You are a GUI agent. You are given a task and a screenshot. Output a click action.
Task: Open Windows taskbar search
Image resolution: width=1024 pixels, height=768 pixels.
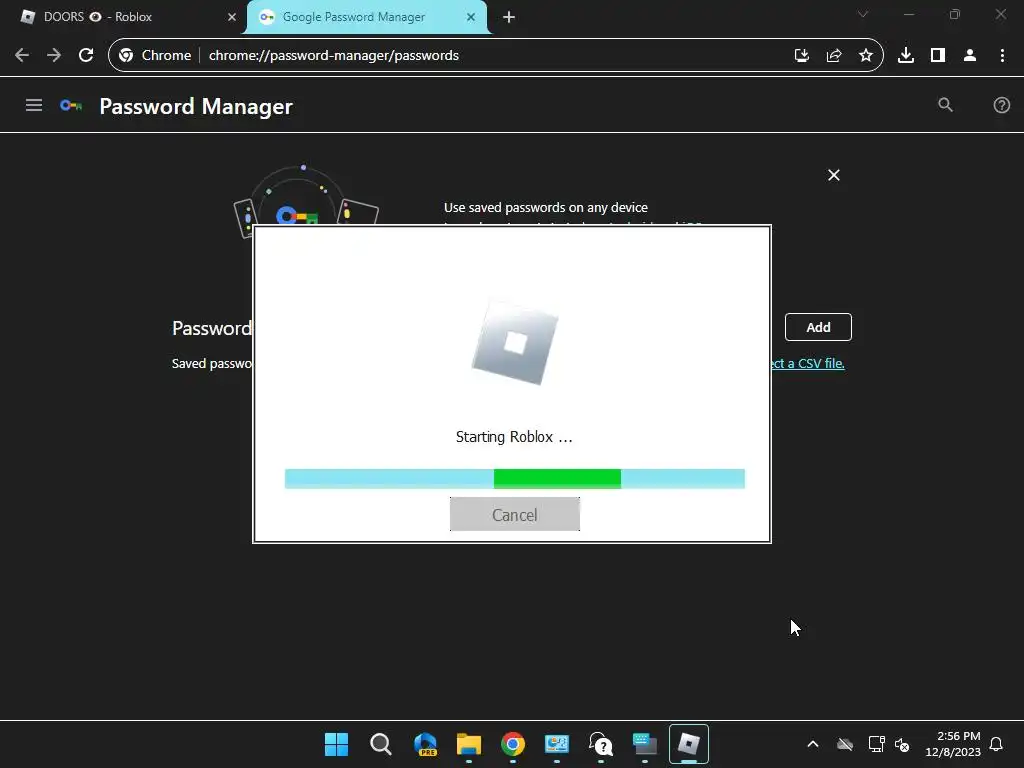pos(381,744)
